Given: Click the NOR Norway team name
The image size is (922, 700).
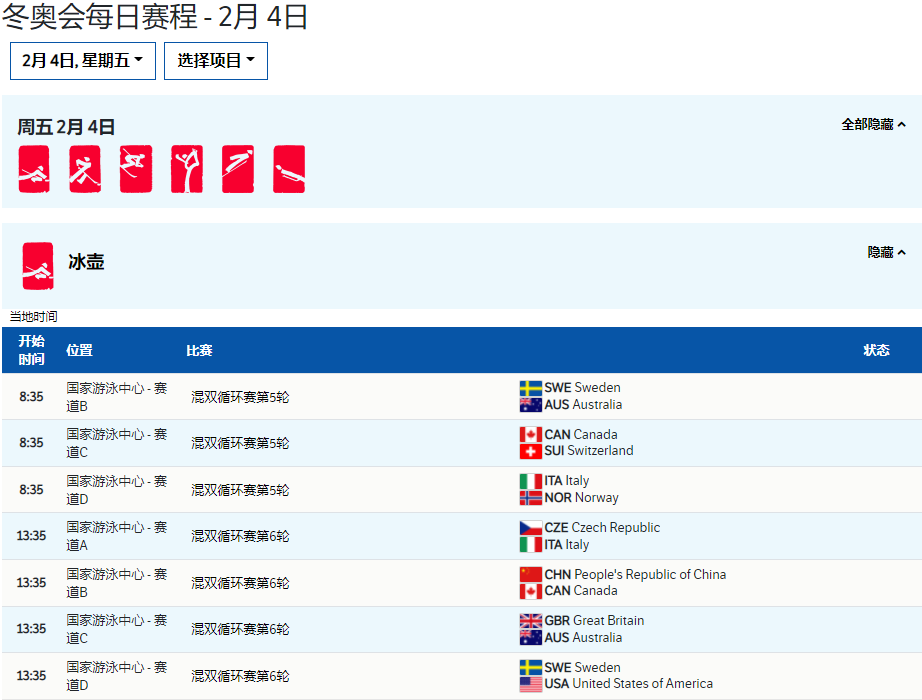Looking at the screenshot, I should [x=581, y=498].
